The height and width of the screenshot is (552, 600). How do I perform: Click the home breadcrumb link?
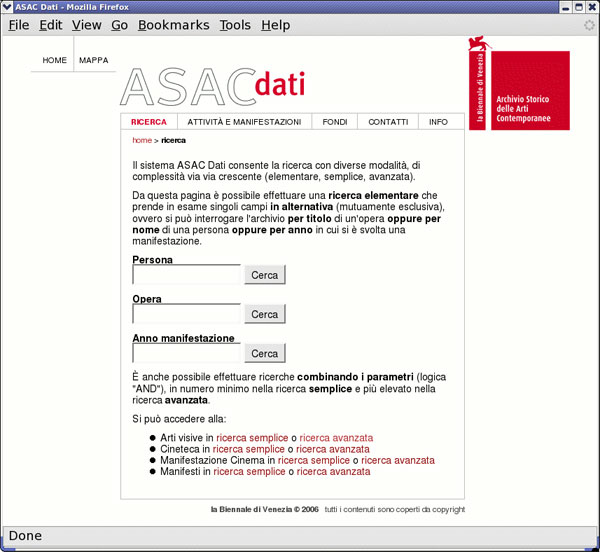click(142, 140)
